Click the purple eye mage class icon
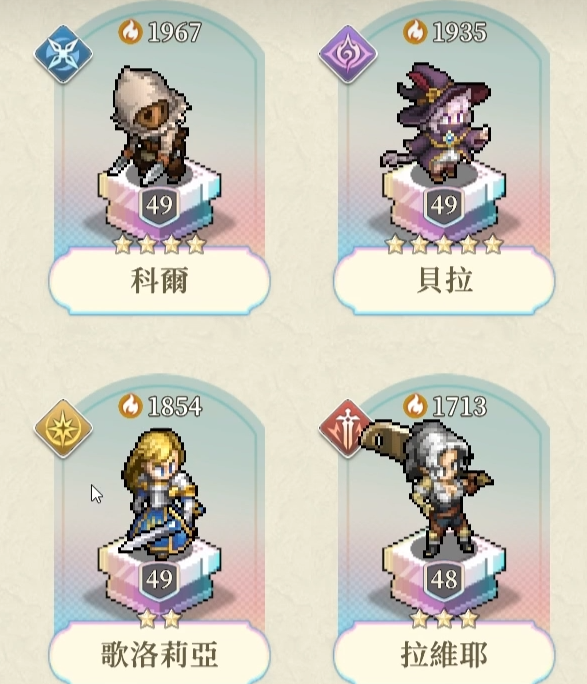Viewport: 587px width, 684px height. pyautogui.click(x=348, y=54)
